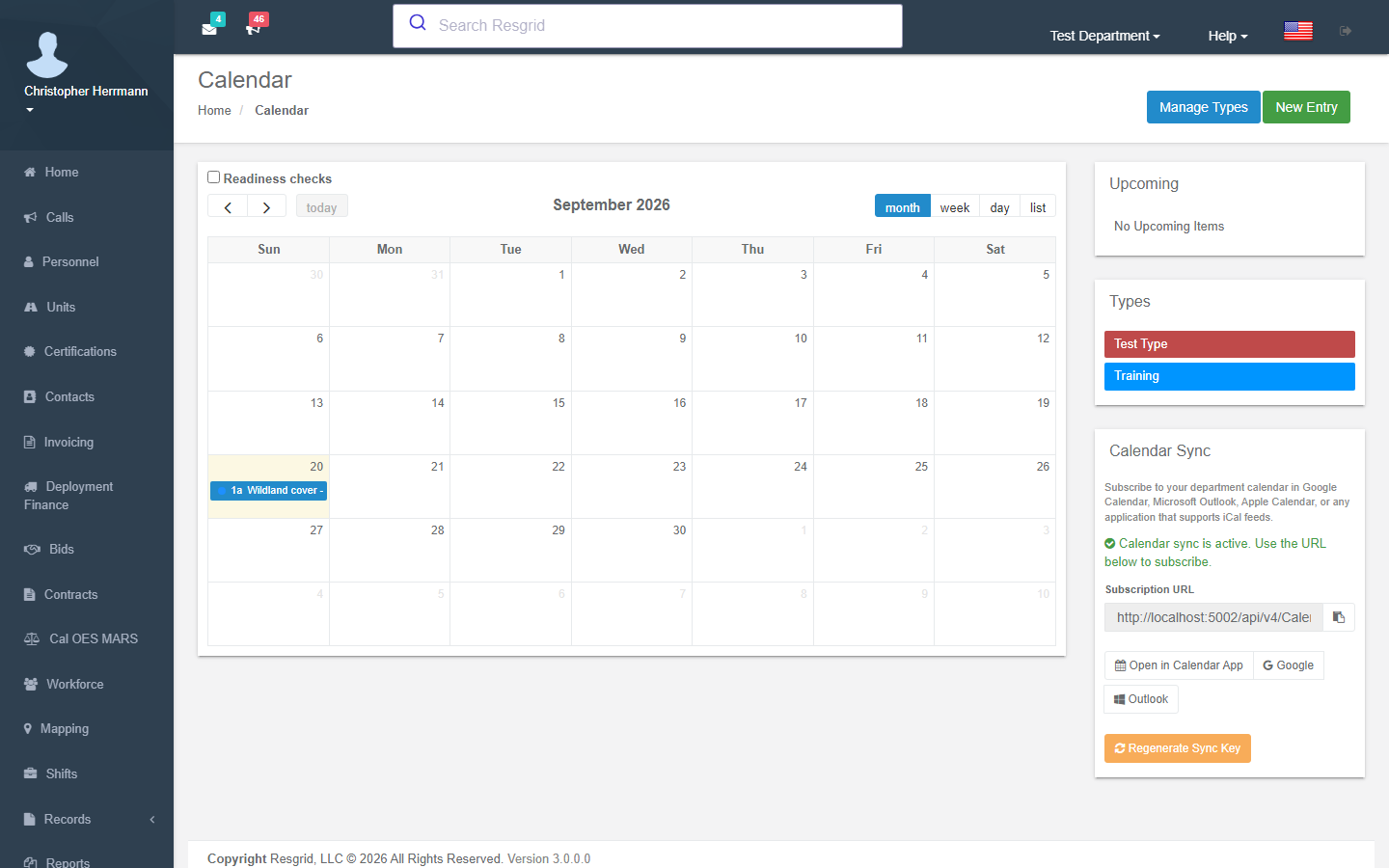Expand the Records sidebar submenu

pos(87,820)
